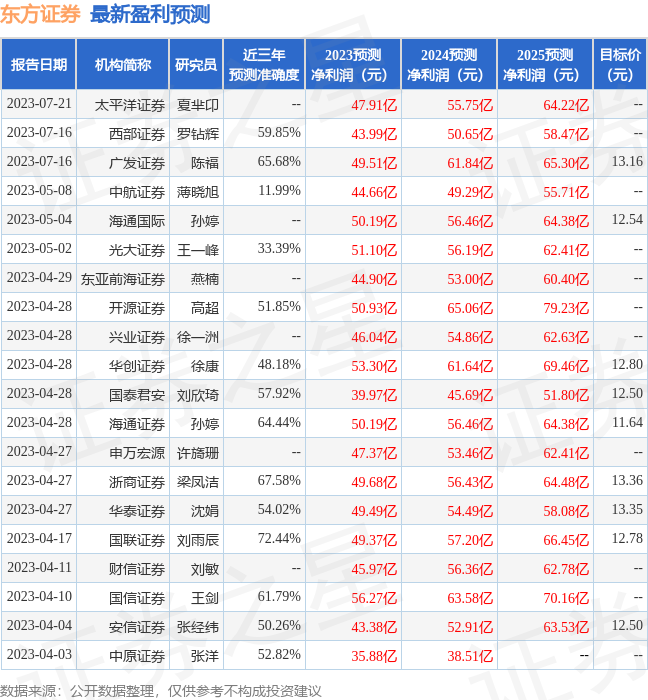
Task: Click 62.78亿 forecast value
Action: pyautogui.click(x=566, y=570)
